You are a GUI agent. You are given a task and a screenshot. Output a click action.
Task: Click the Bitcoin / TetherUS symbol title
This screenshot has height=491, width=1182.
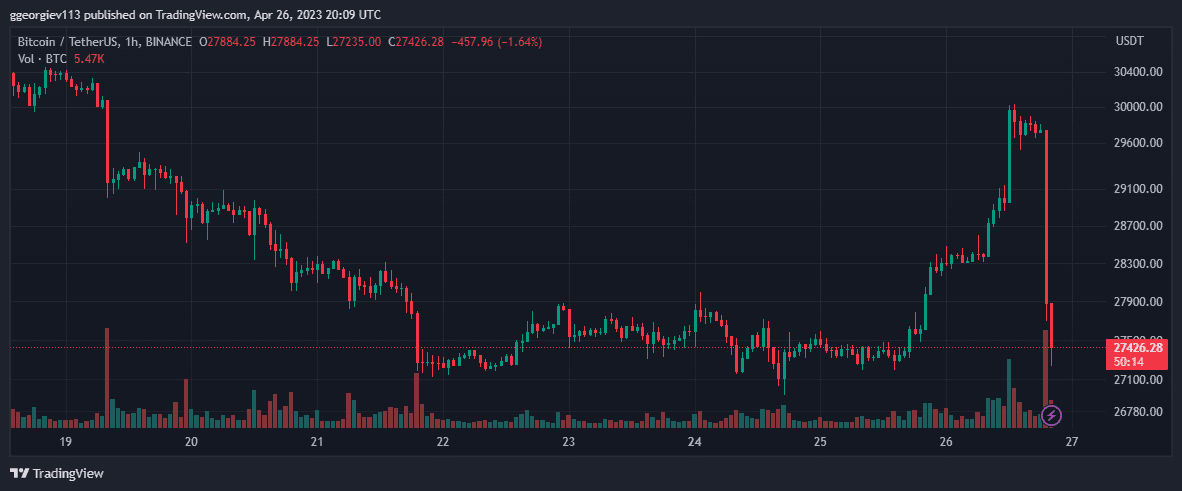69,42
